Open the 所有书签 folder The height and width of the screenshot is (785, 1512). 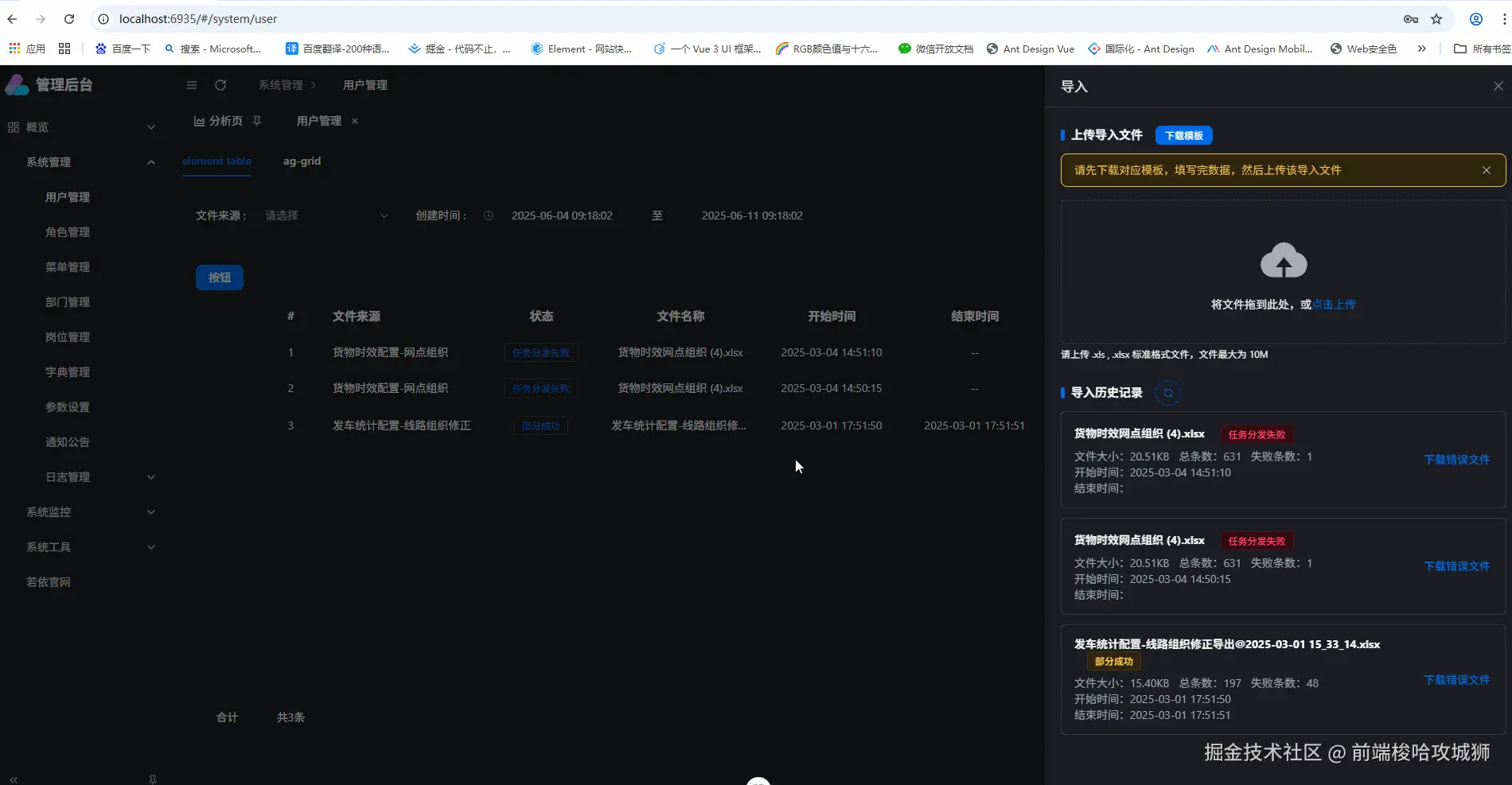(1482, 49)
